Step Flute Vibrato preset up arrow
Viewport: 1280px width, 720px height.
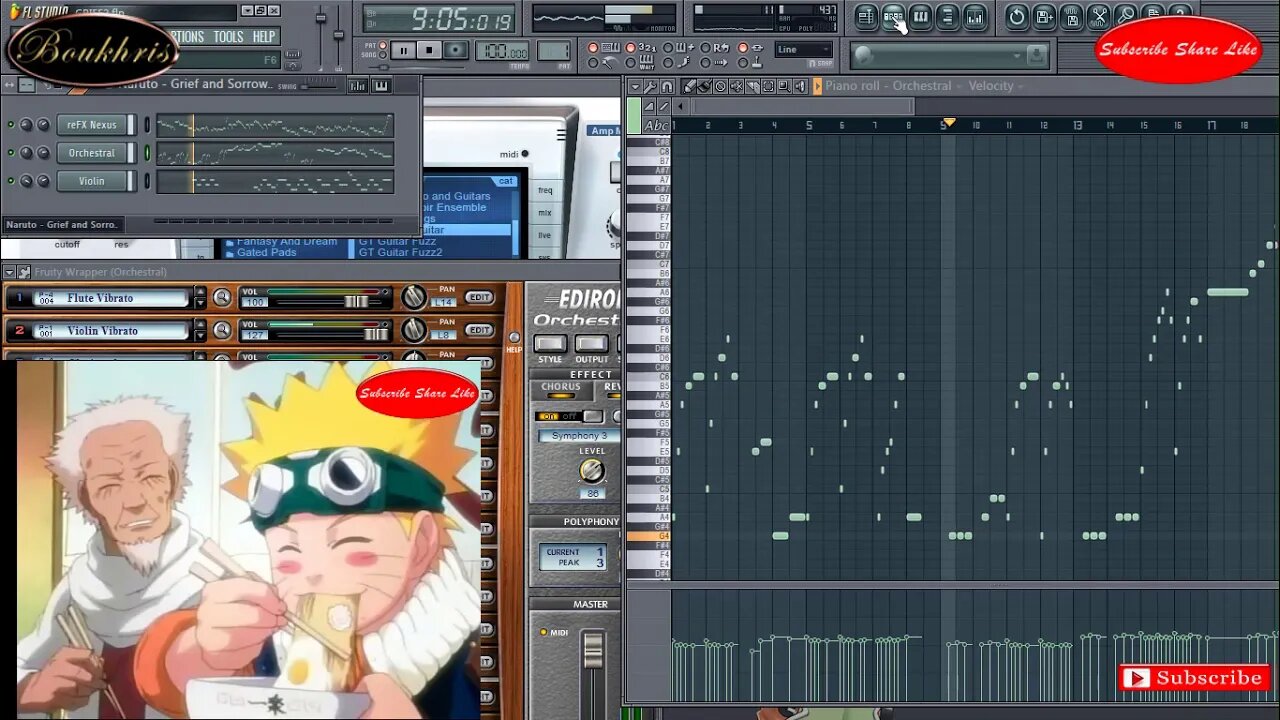click(x=200, y=293)
